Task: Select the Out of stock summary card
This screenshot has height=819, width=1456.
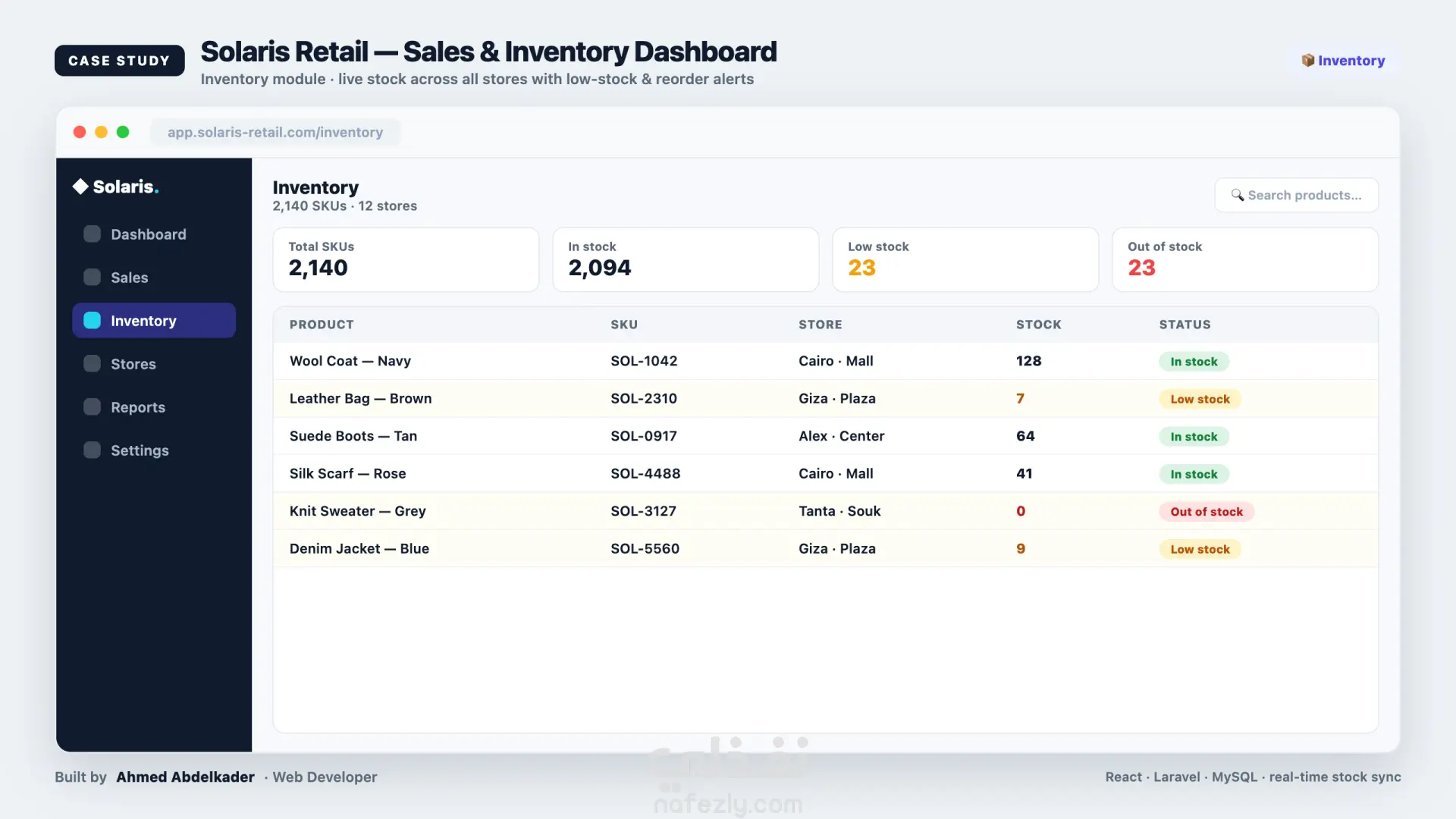Action: (x=1245, y=259)
